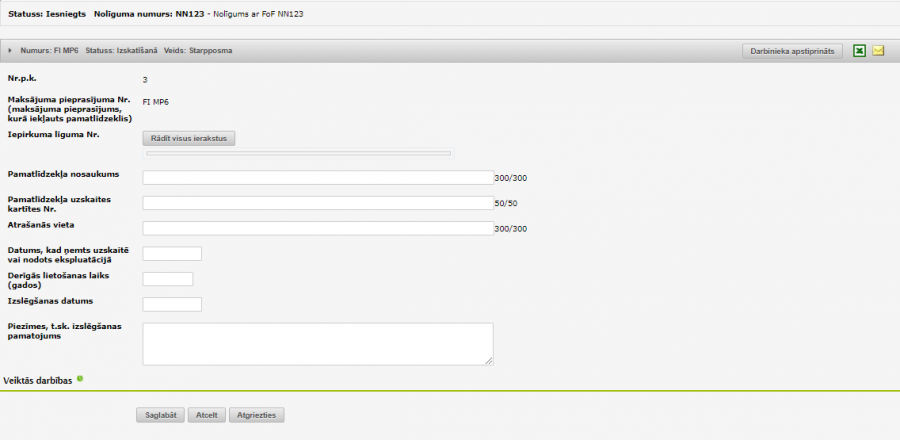Click the Excel export icon

pos(859,51)
